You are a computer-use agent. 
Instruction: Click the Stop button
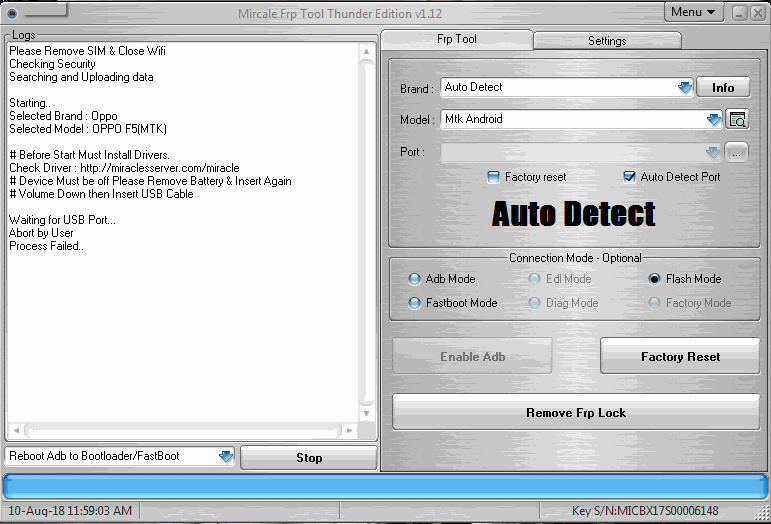click(309, 458)
